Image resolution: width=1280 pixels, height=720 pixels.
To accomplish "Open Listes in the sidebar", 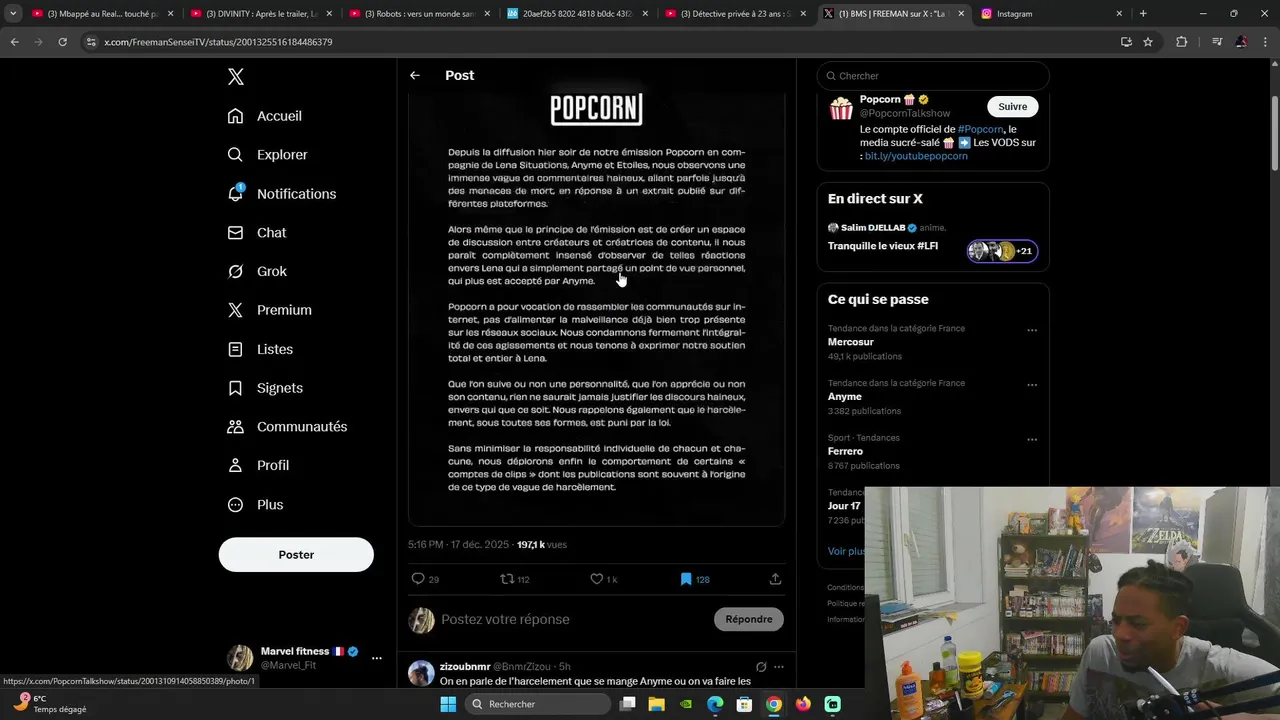I will (x=261, y=349).
